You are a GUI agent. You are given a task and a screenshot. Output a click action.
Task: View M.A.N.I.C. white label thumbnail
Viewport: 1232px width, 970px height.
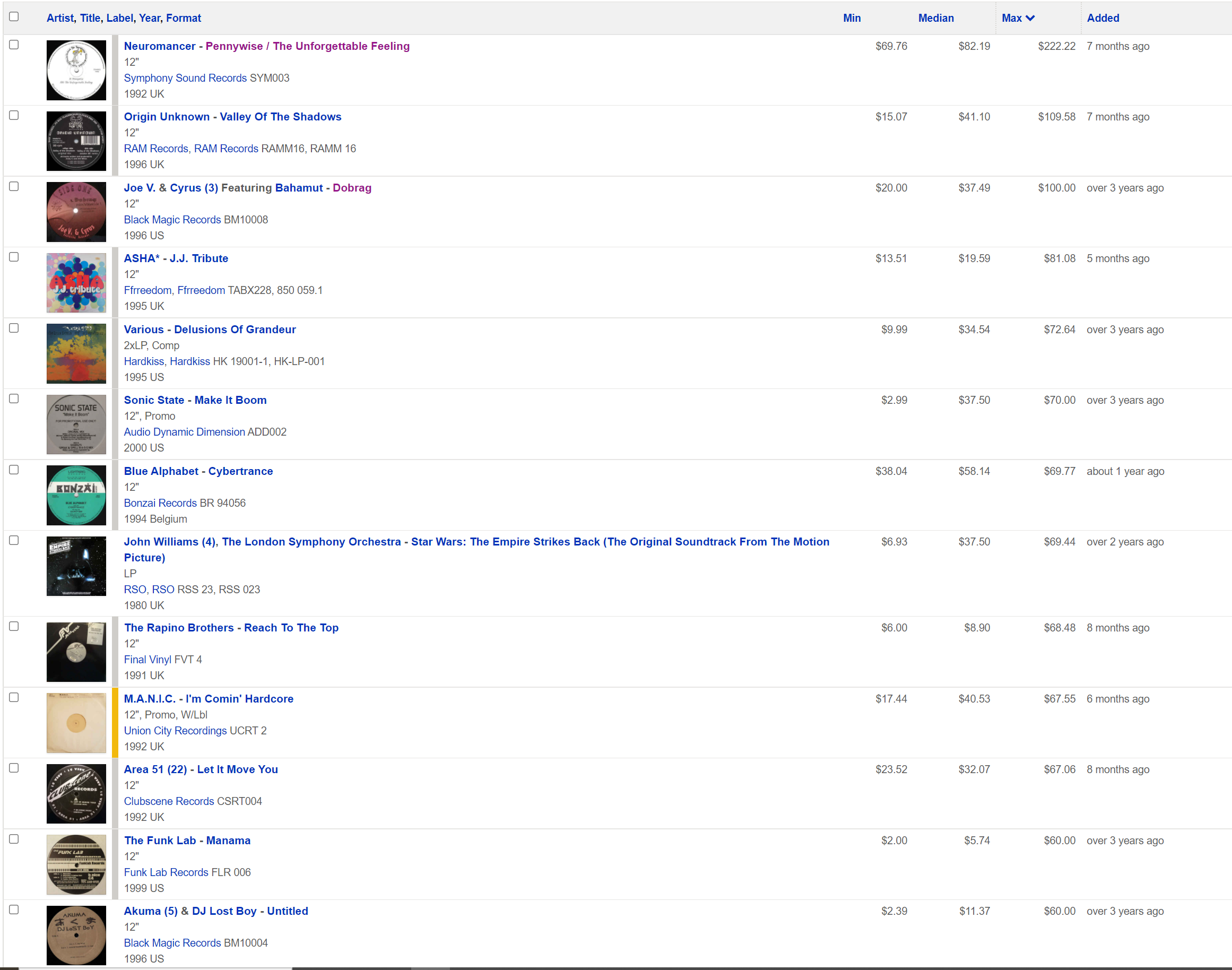(76, 723)
